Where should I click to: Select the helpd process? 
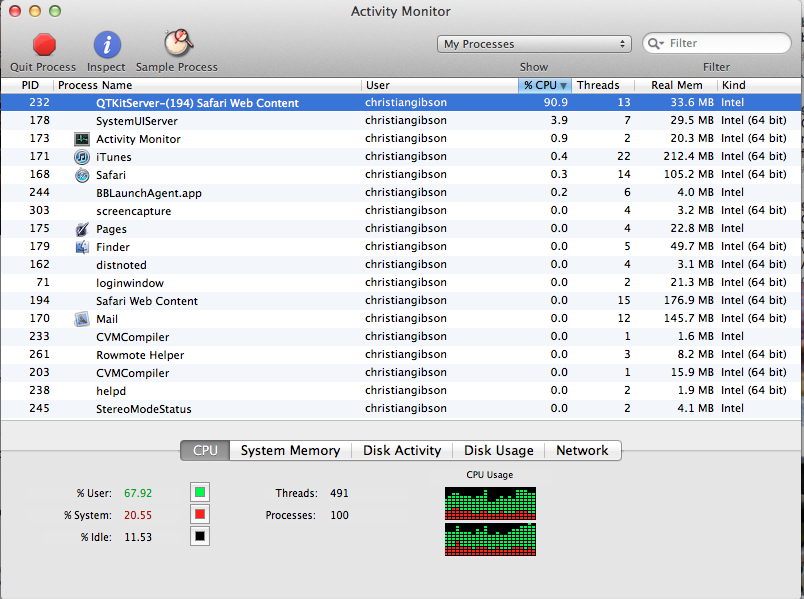400,390
